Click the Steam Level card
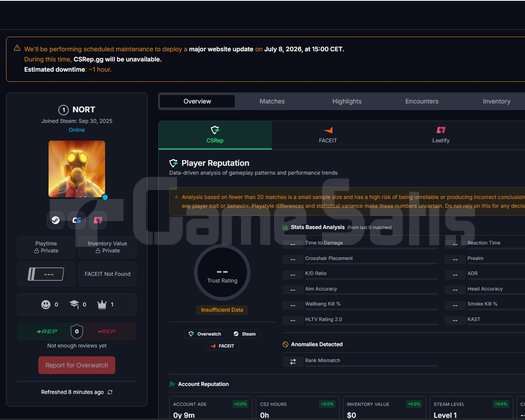525x420 pixels. [471, 409]
